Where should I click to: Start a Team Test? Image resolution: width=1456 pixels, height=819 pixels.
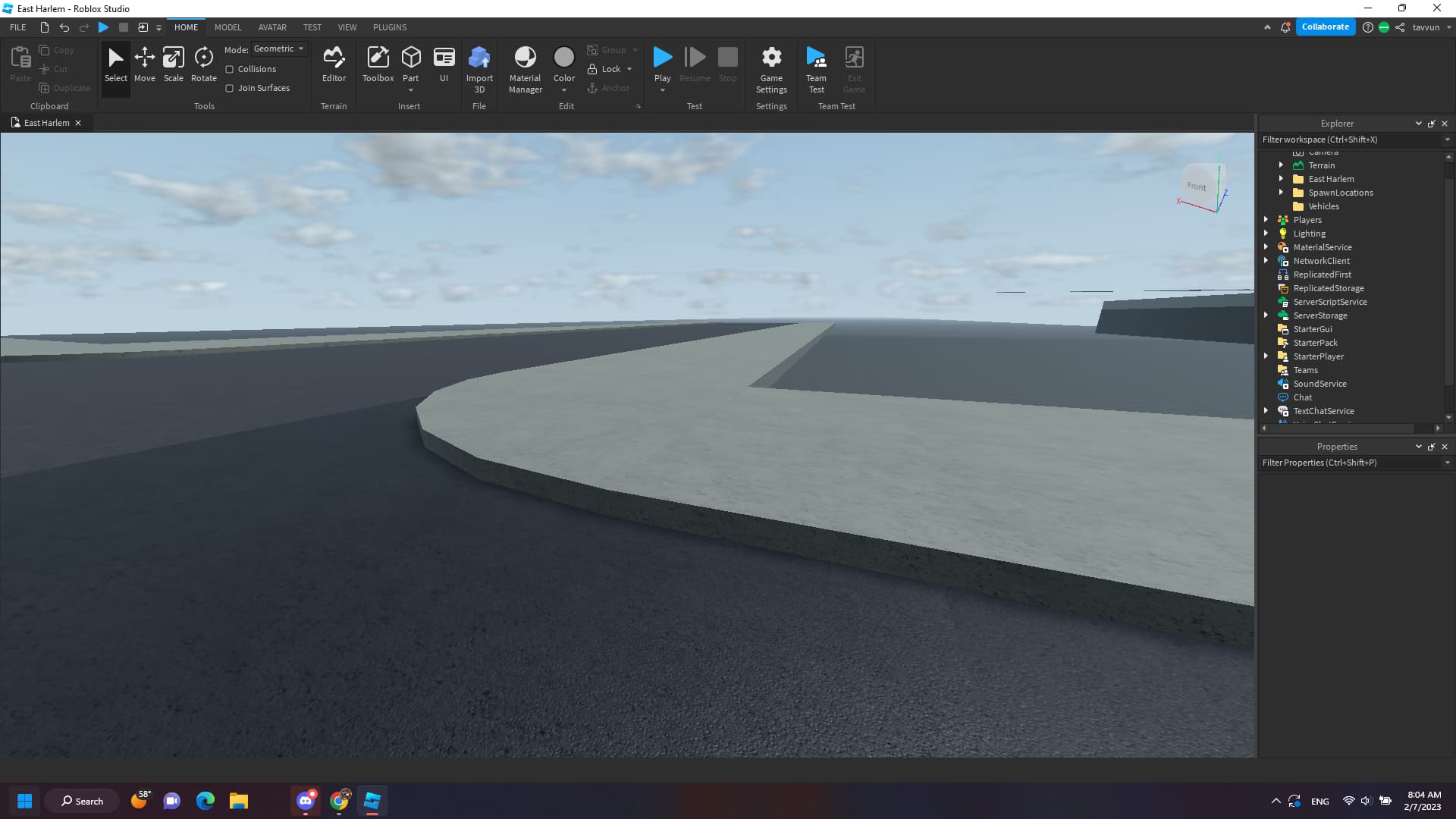point(816,68)
